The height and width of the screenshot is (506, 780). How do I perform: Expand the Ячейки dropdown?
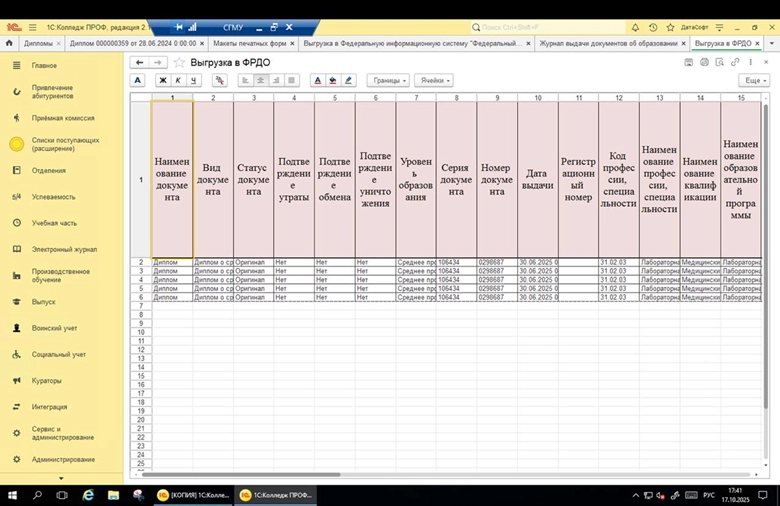coord(434,80)
